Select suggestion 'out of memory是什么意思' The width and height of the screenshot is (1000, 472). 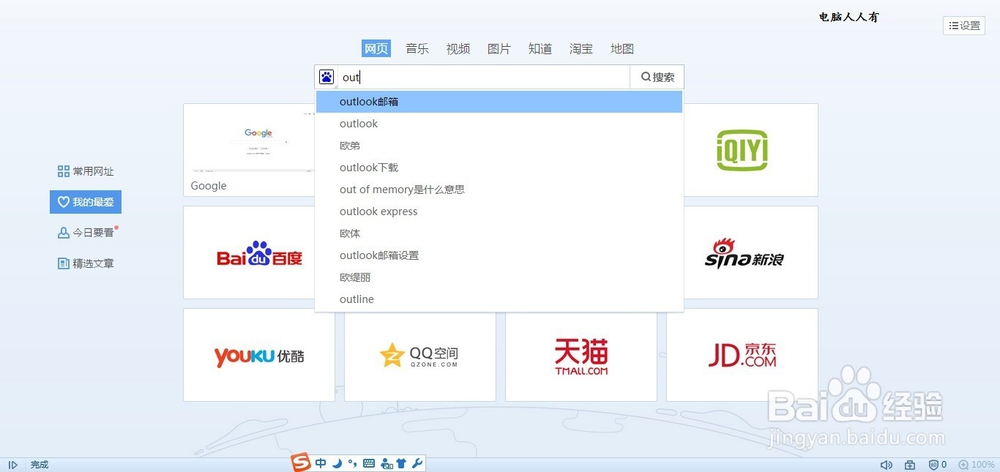(x=499, y=189)
